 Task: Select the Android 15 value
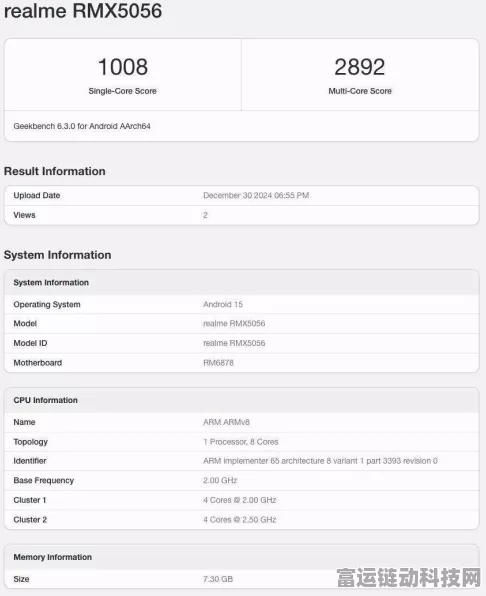point(223,304)
